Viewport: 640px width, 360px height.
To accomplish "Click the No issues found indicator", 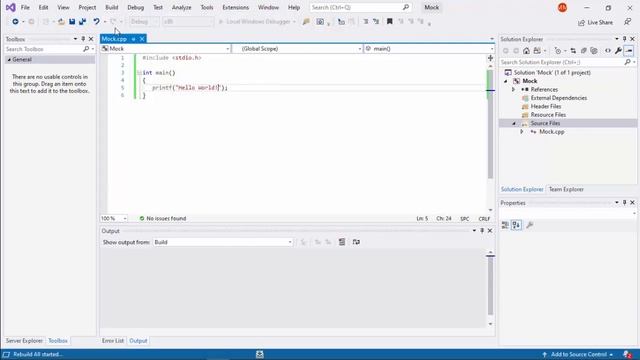I will (x=163, y=218).
